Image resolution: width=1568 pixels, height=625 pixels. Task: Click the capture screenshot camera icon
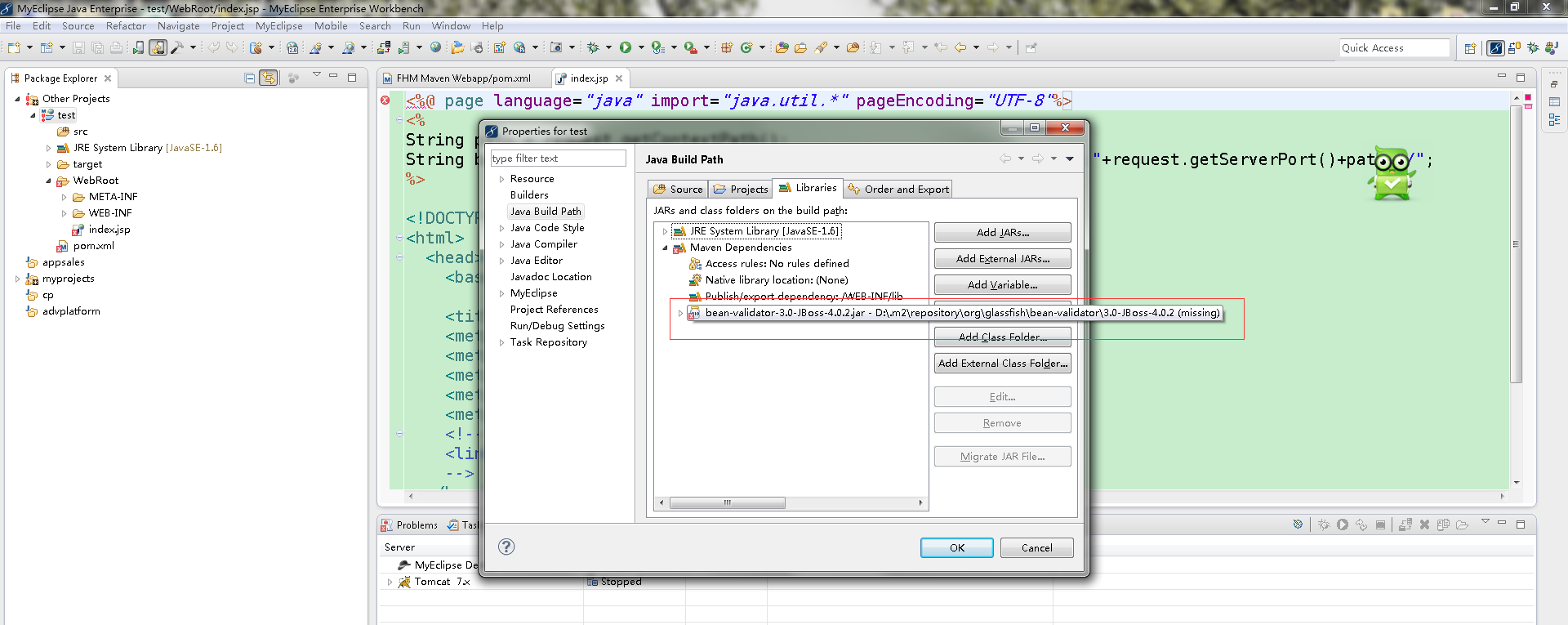coord(556,47)
